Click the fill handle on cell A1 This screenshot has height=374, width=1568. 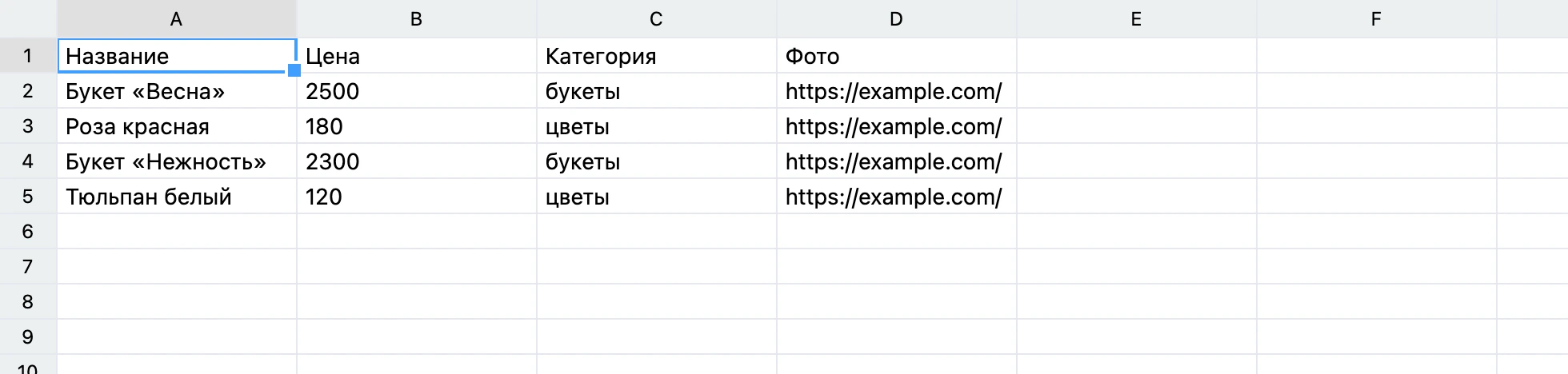(x=294, y=70)
